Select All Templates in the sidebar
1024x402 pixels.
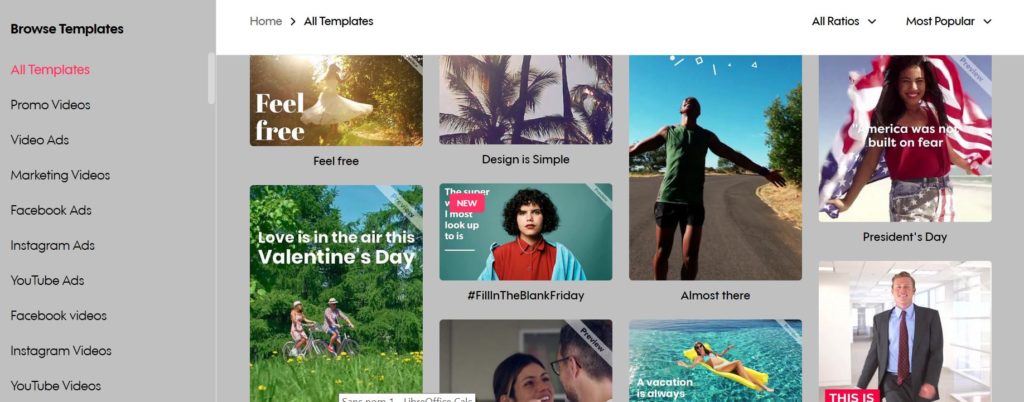pos(50,70)
